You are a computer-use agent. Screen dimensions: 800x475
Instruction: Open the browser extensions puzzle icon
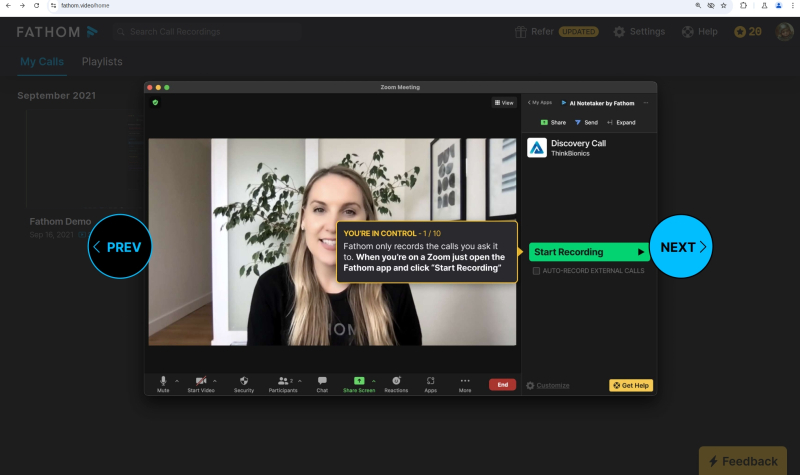click(743, 6)
